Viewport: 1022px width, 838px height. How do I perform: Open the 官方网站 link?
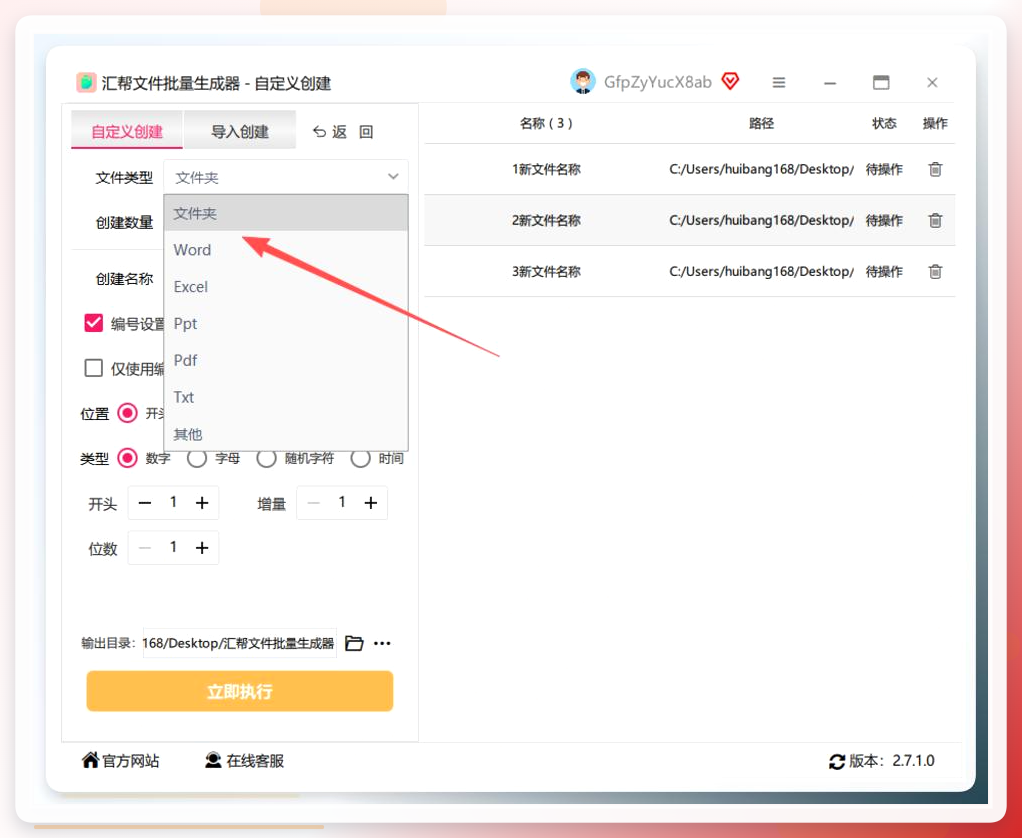point(121,760)
